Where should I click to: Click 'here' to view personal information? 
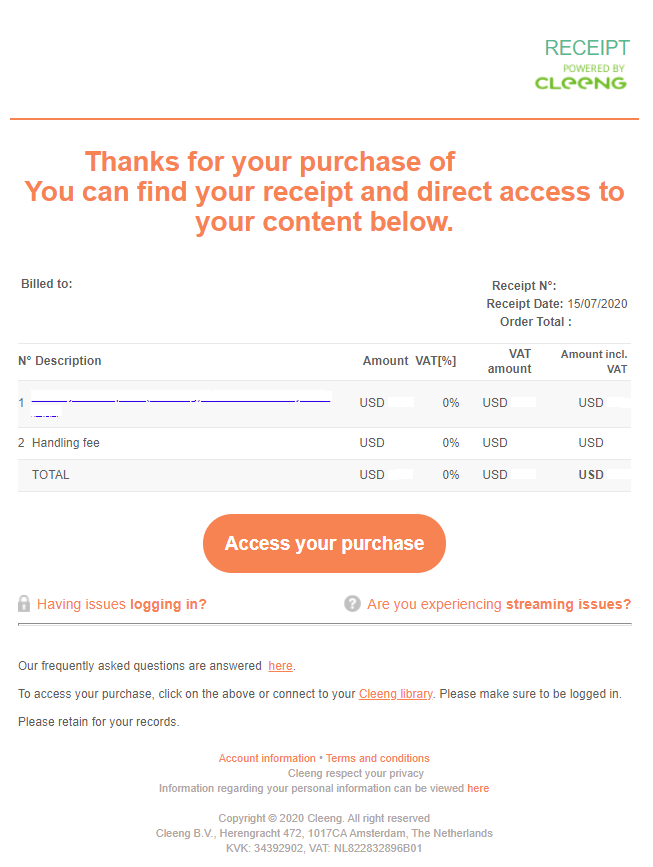click(478, 788)
